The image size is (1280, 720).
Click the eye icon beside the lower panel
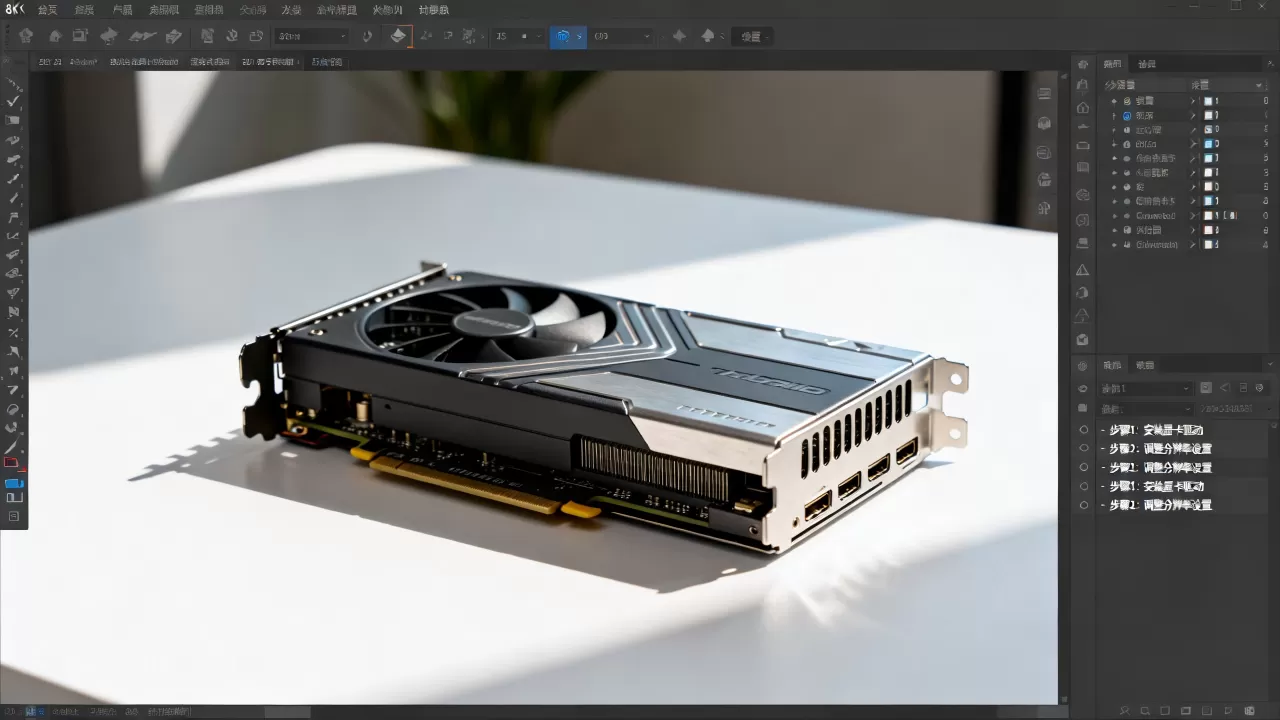click(x=1082, y=388)
